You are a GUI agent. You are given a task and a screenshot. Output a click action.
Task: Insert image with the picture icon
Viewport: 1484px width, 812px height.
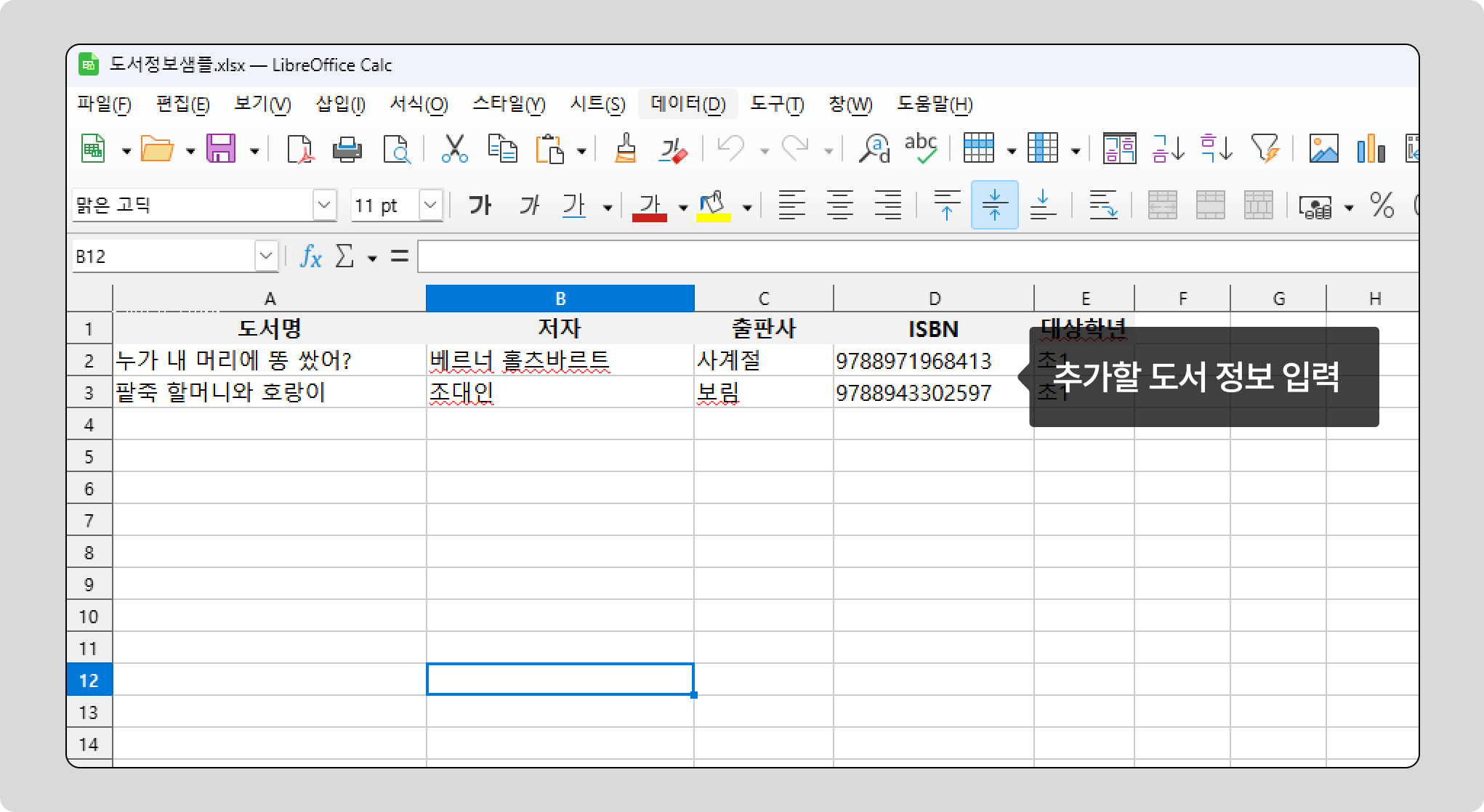(x=1323, y=150)
